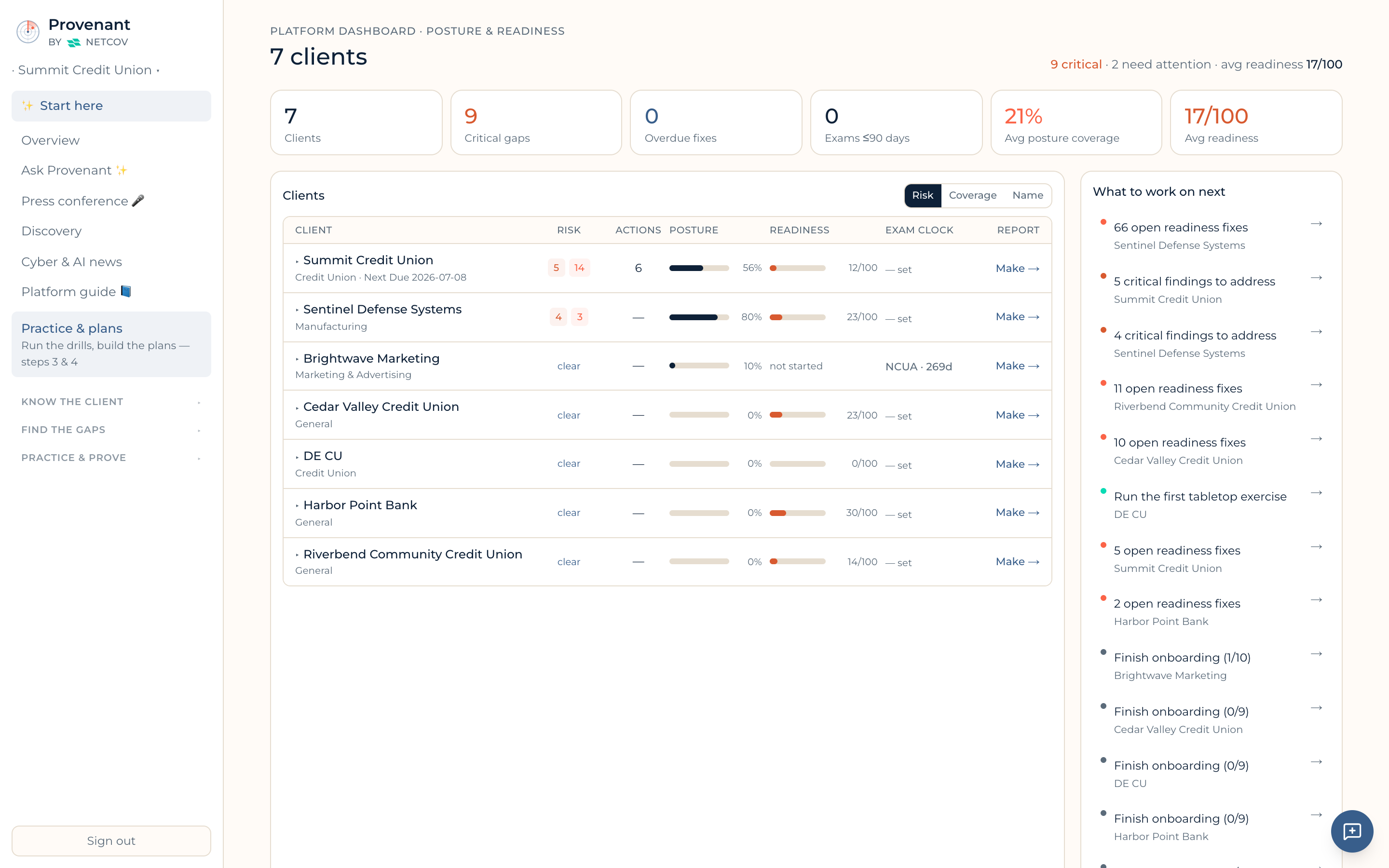Click DE CU 'clear' risk status
This screenshot has height=868, width=1389.
(568, 463)
